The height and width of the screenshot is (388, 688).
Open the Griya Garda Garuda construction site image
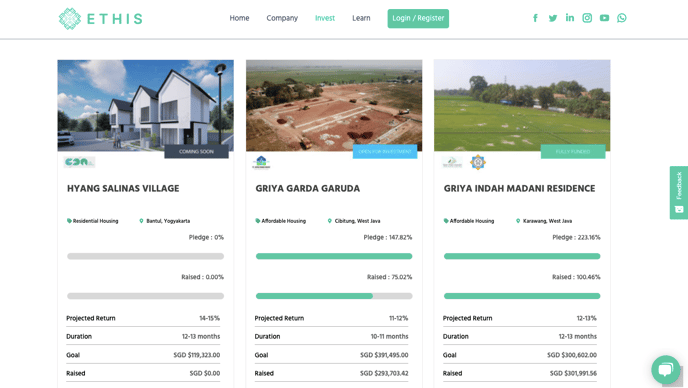click(x=334, y=105)
